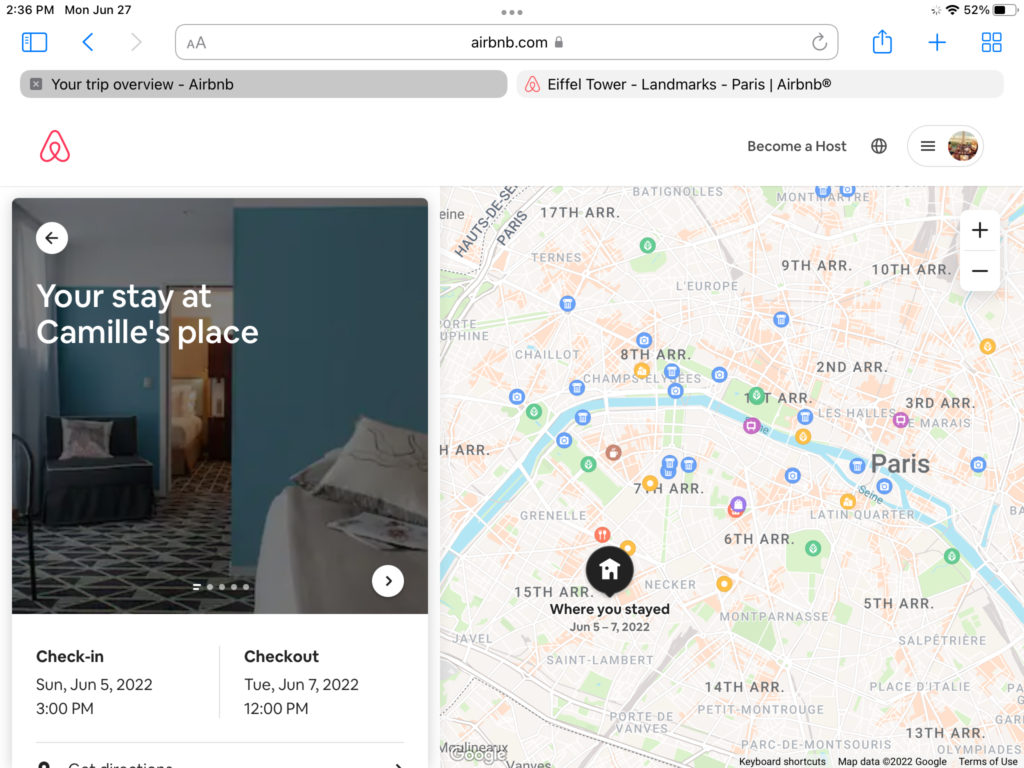Click the 3:00 PM check-in time
This screenshot has height=768, width=1024.
point(65,709)
